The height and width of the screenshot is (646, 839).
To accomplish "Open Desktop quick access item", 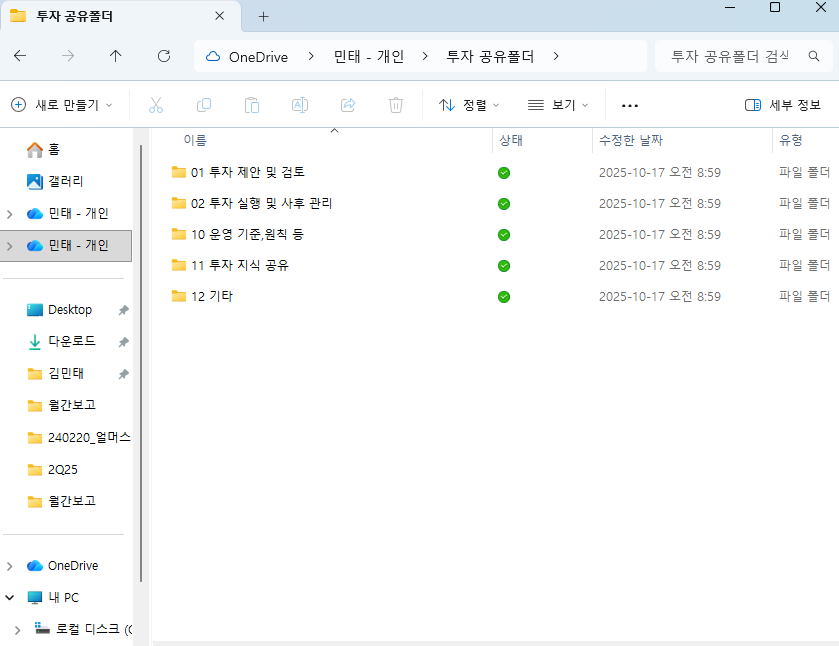I will tap(59, 310).
